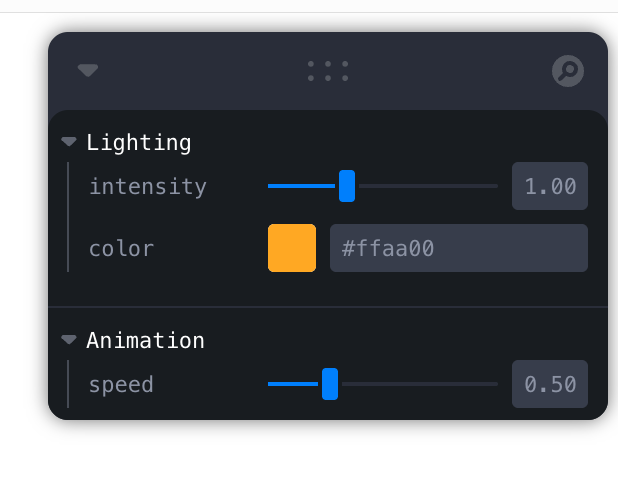Focus the speed value field showing 0.50
This screenshot has width=618, height=482.
click(550, 384)
